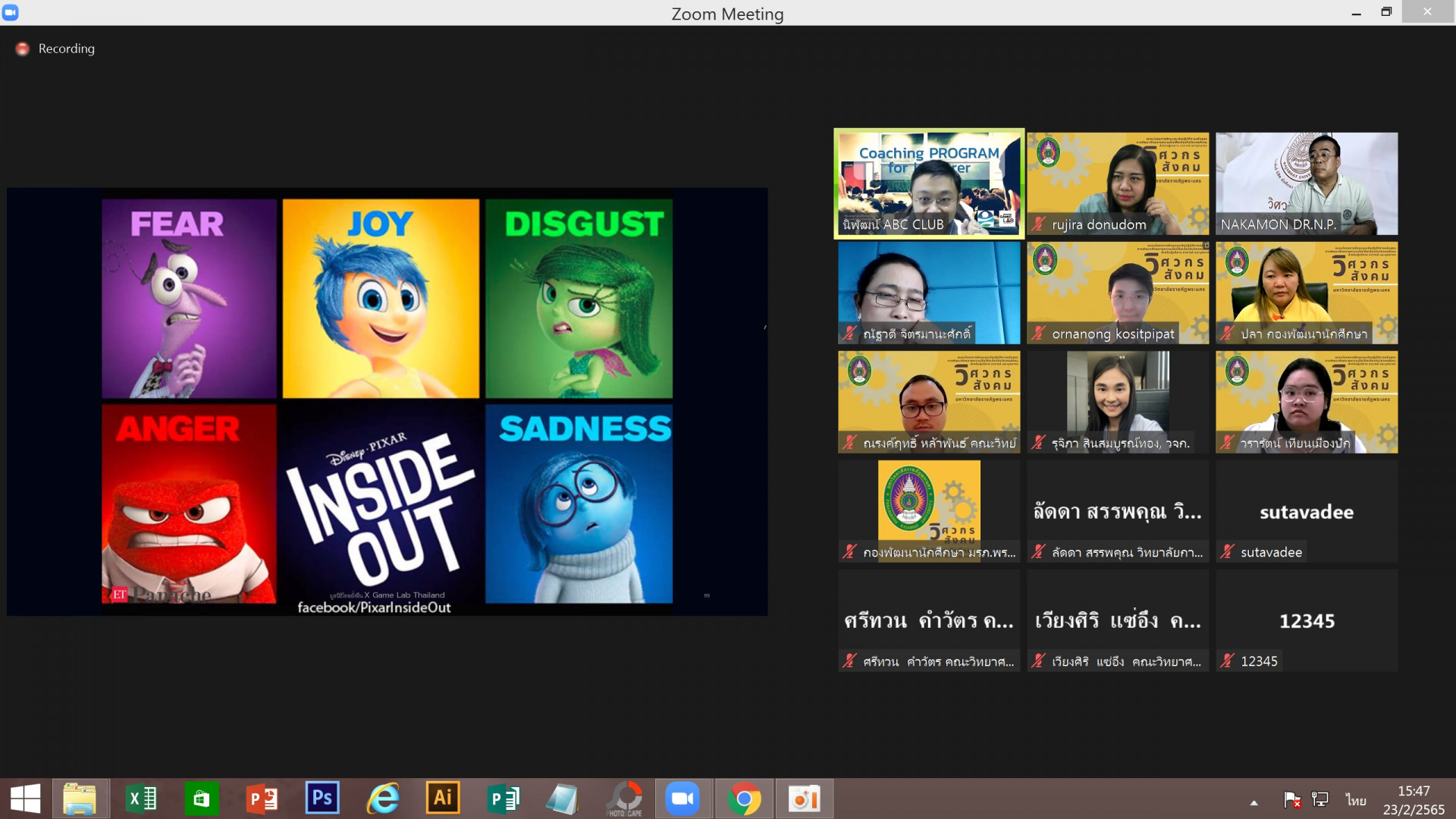
Task: Open PowerPoint from the taskbar
Action: tap(262, 799)
